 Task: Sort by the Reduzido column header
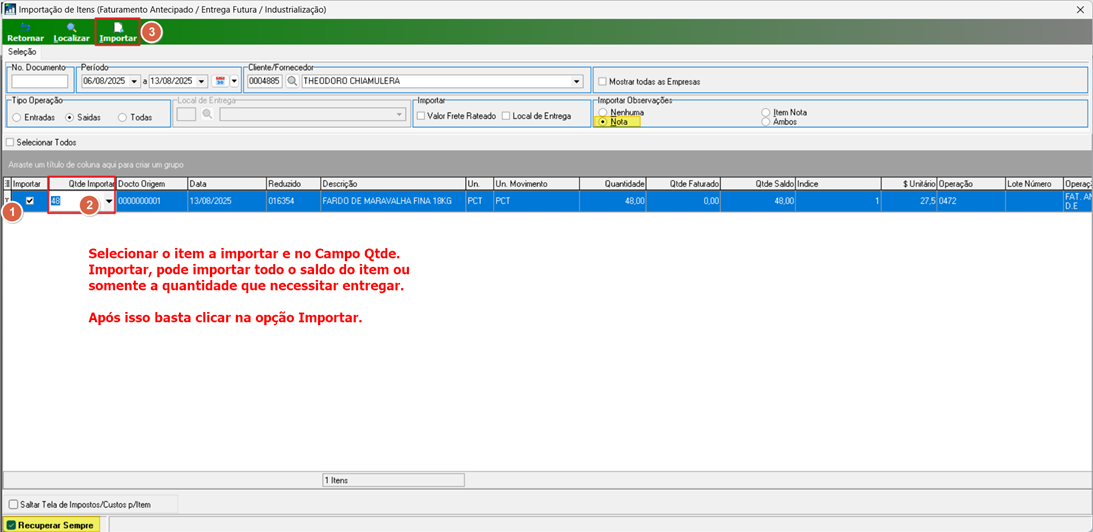pos(292,183)
